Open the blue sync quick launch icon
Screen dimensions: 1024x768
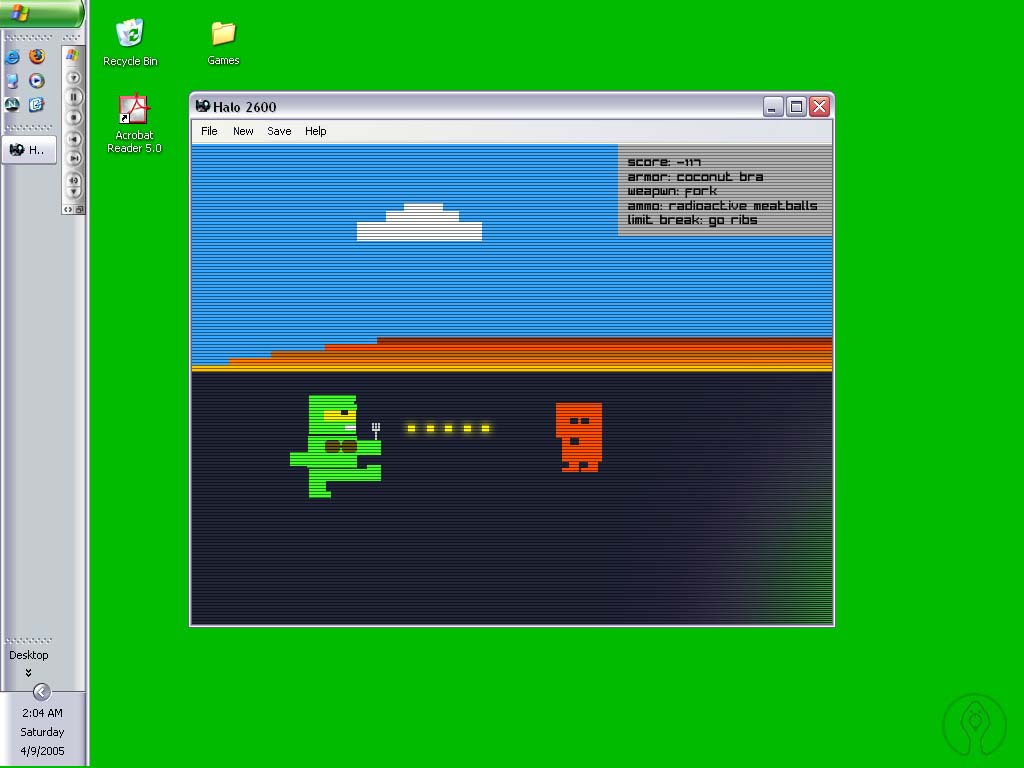click(x=37, y=104)
